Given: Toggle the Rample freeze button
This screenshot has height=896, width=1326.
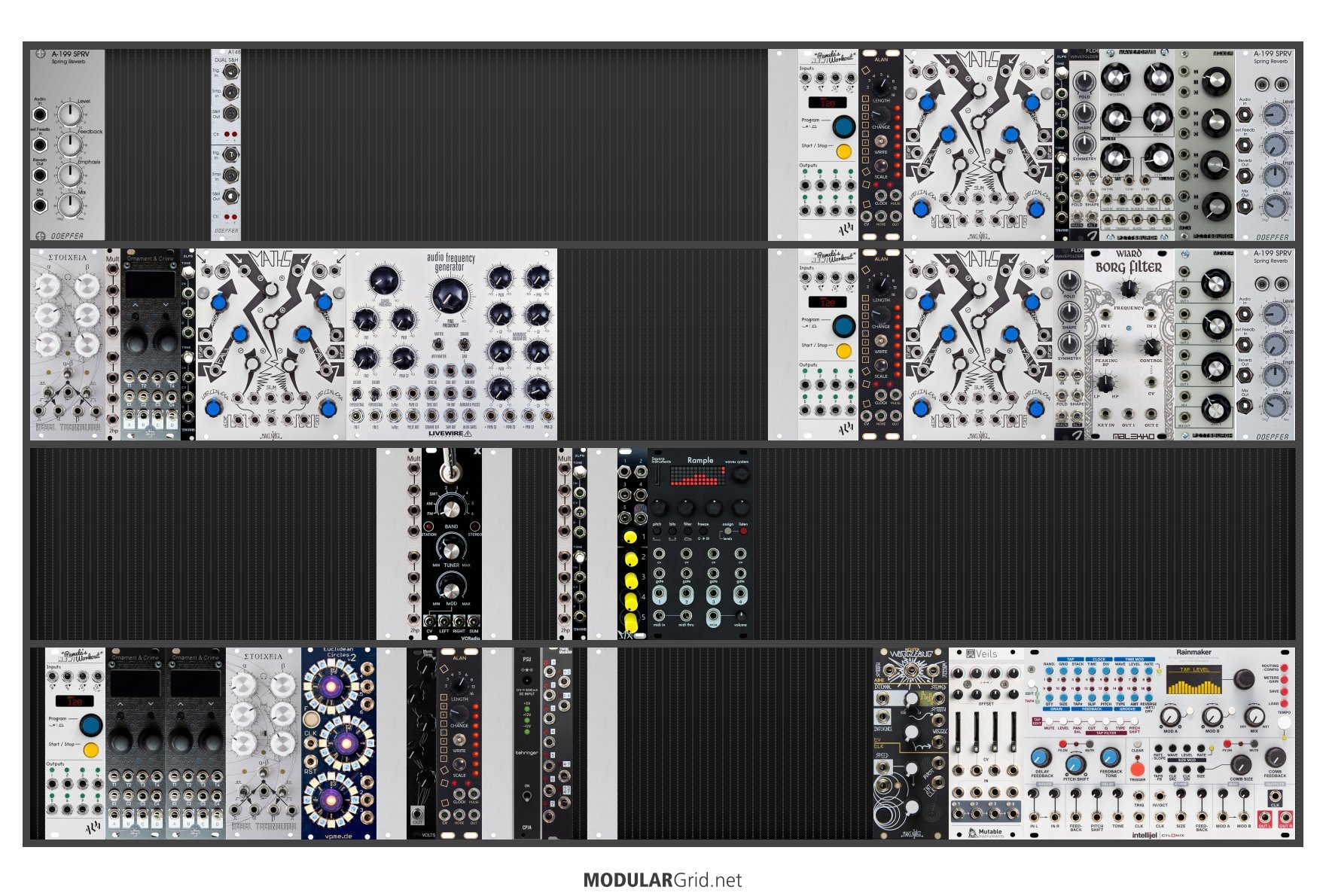Looking at the screenshot, I should [703, 531].
